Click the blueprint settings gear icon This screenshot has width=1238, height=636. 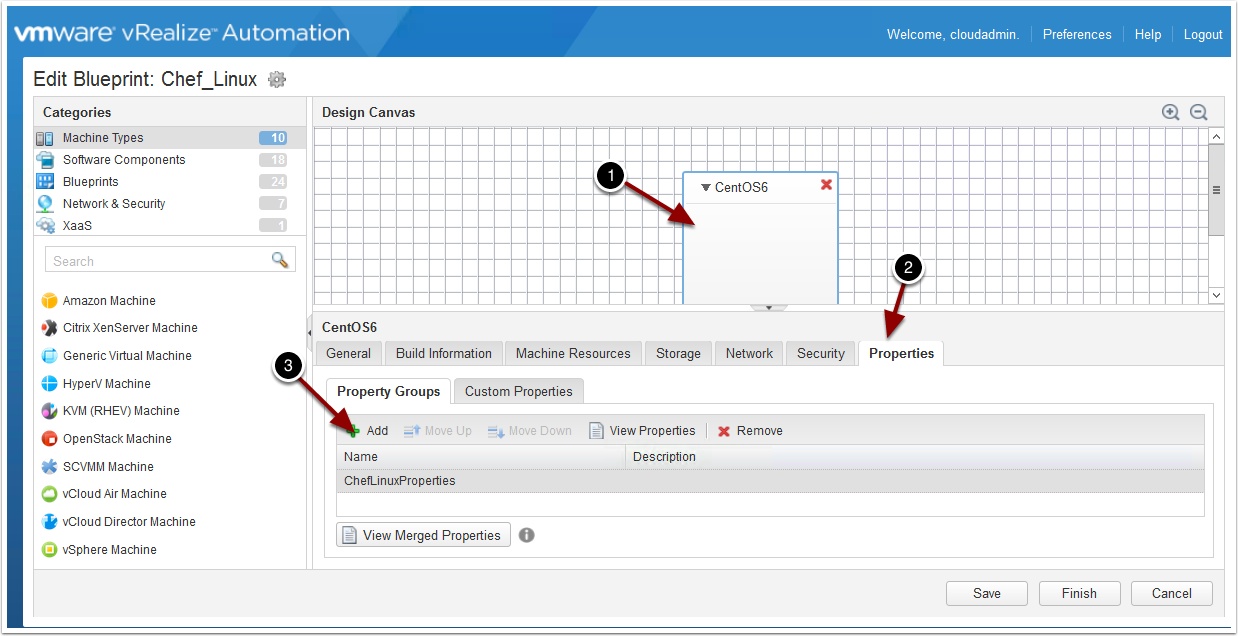277,79
